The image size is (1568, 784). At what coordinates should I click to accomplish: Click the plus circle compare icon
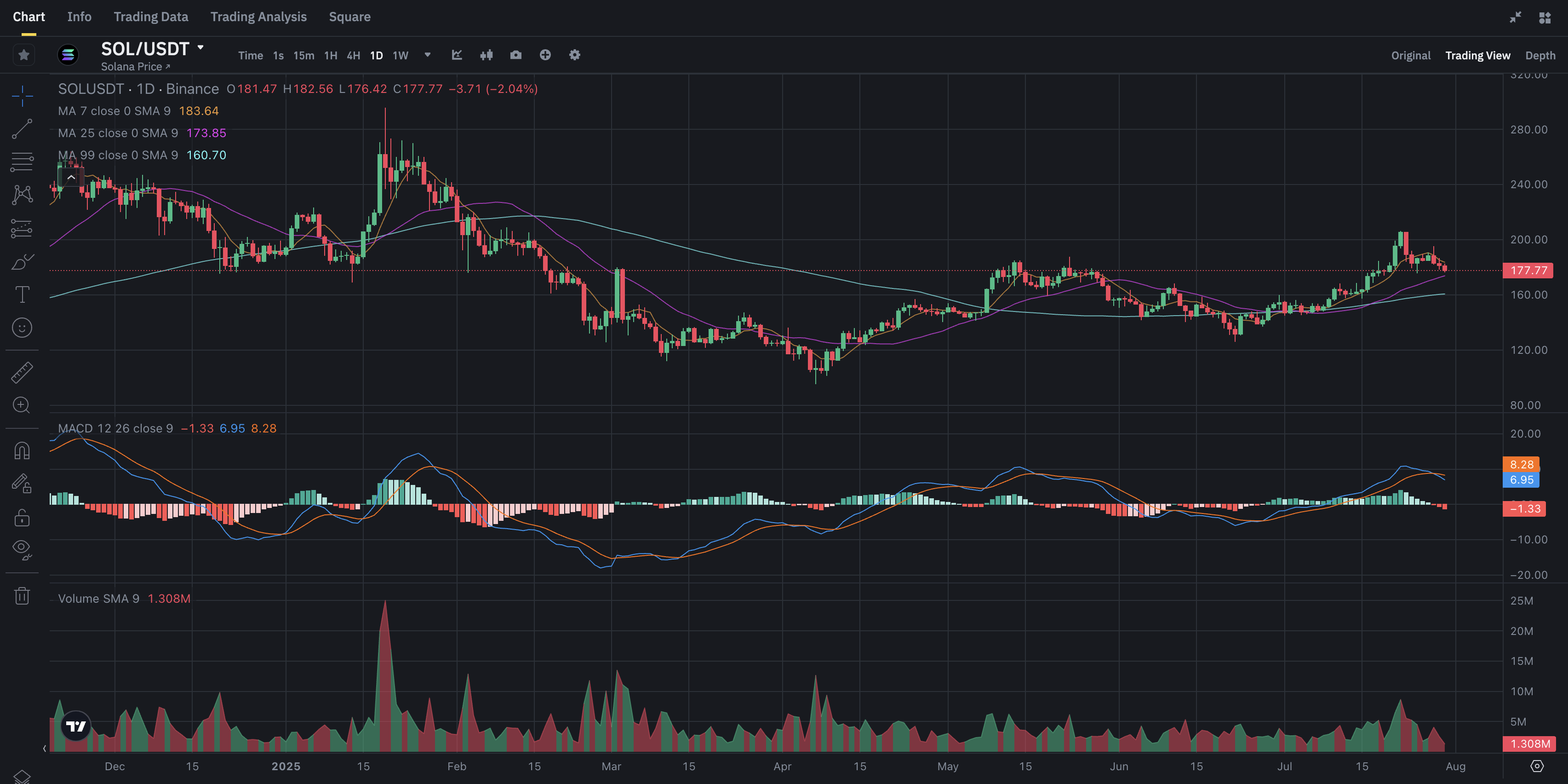click(x=545, y=55)
